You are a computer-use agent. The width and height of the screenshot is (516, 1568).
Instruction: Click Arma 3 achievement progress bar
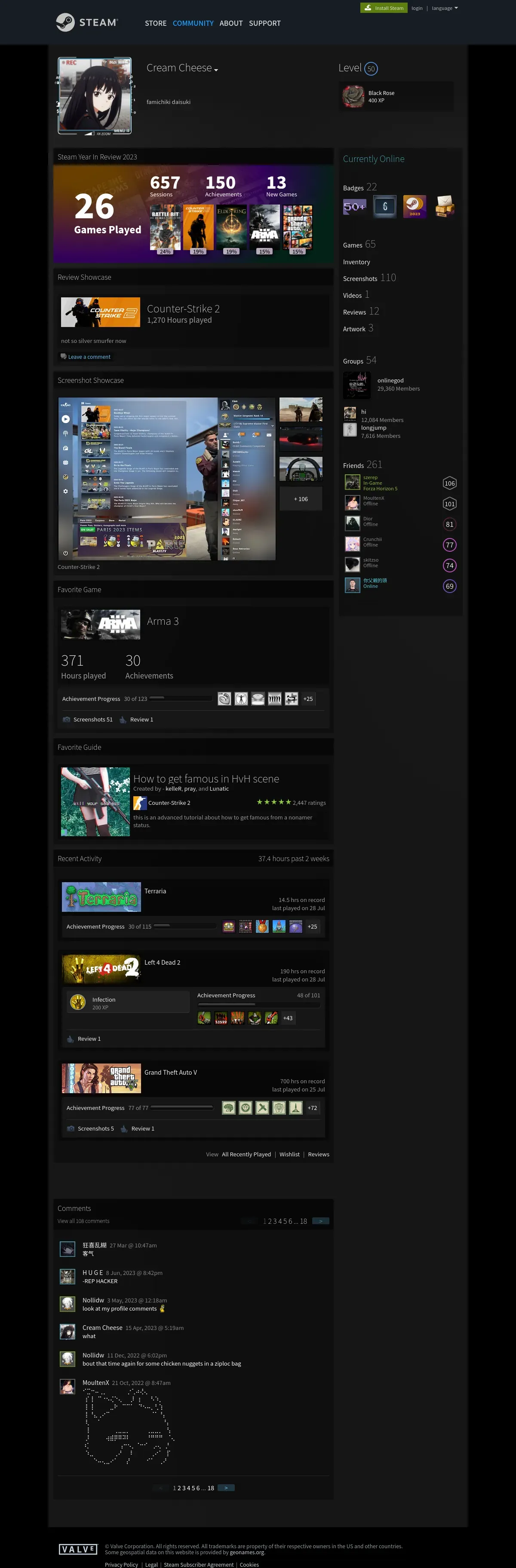pos(181,698)
